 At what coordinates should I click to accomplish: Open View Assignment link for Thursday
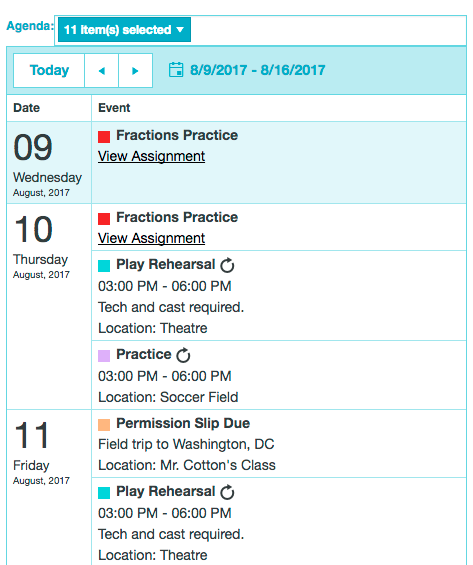click(x=151, y=239)
